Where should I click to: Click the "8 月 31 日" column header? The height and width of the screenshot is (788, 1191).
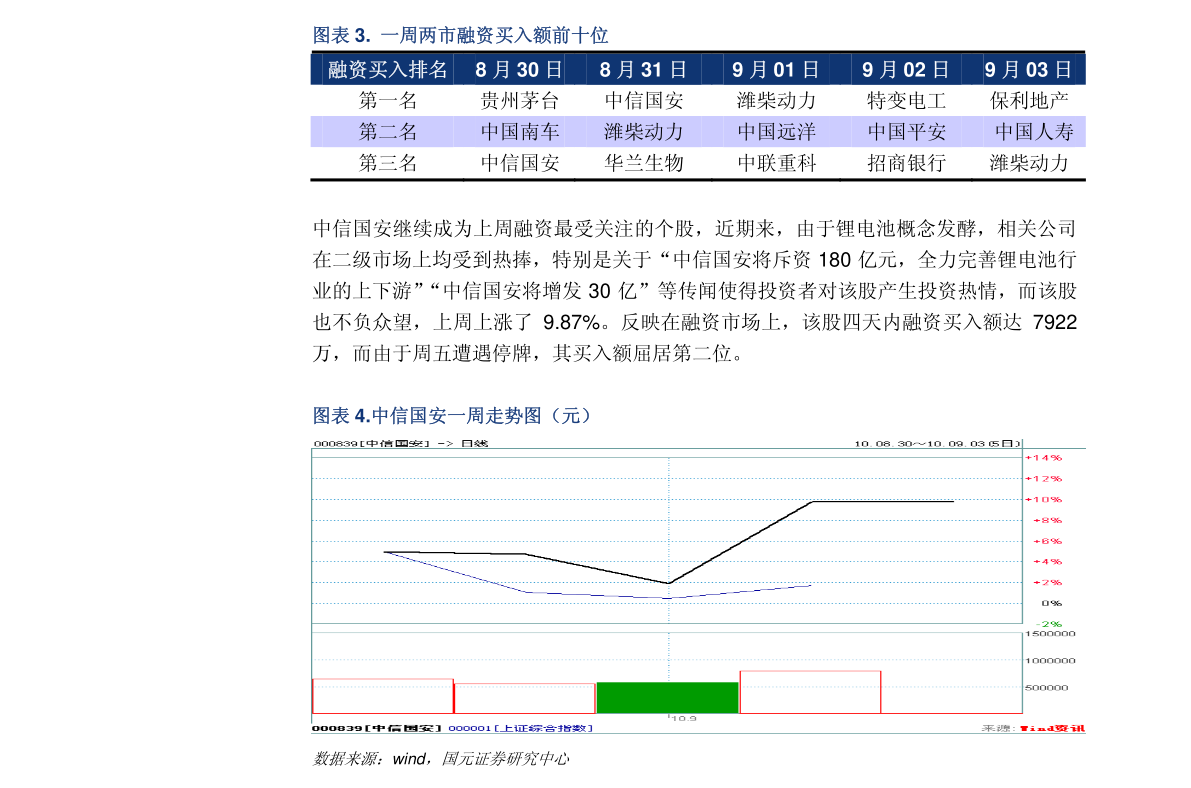643,70
